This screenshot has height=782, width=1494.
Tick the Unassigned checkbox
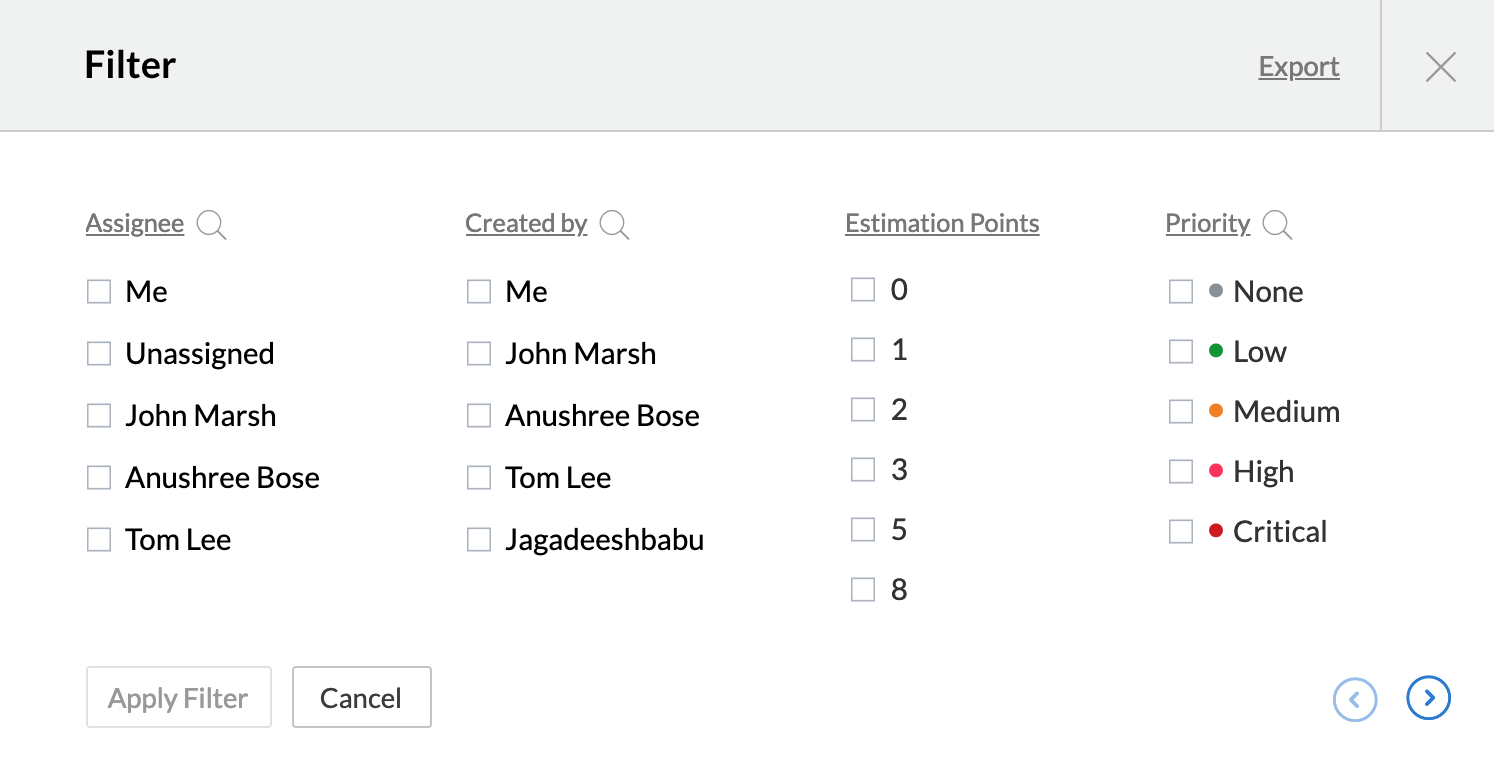(98, 354)
